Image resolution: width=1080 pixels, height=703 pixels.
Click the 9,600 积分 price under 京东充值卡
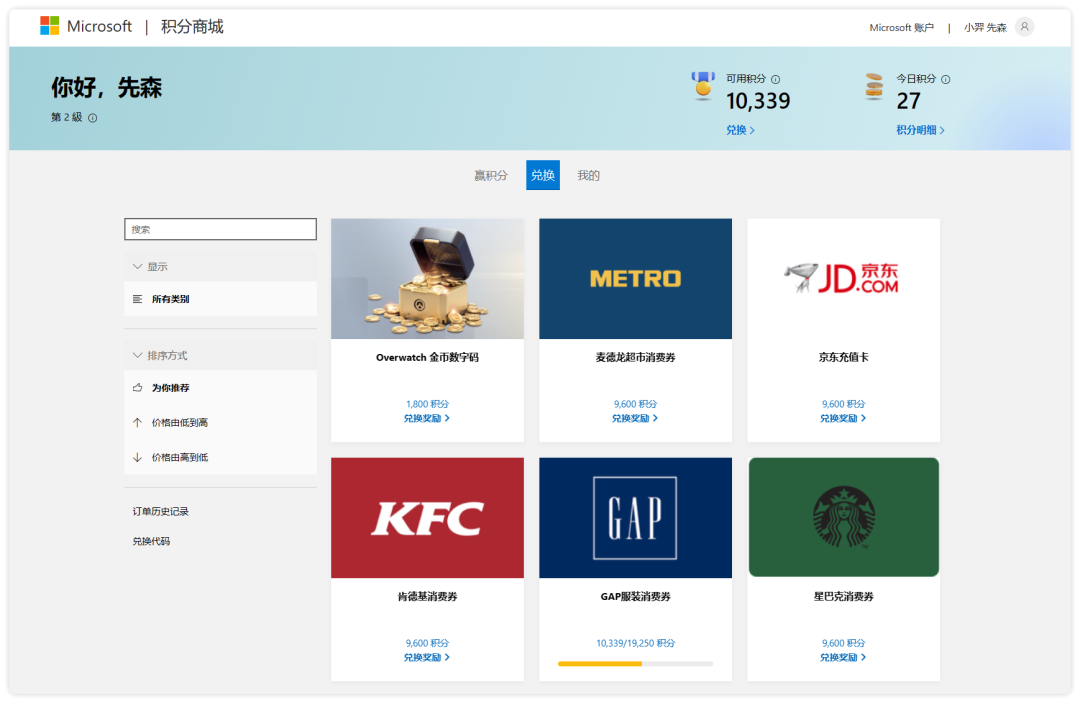(x=843, y=404)
